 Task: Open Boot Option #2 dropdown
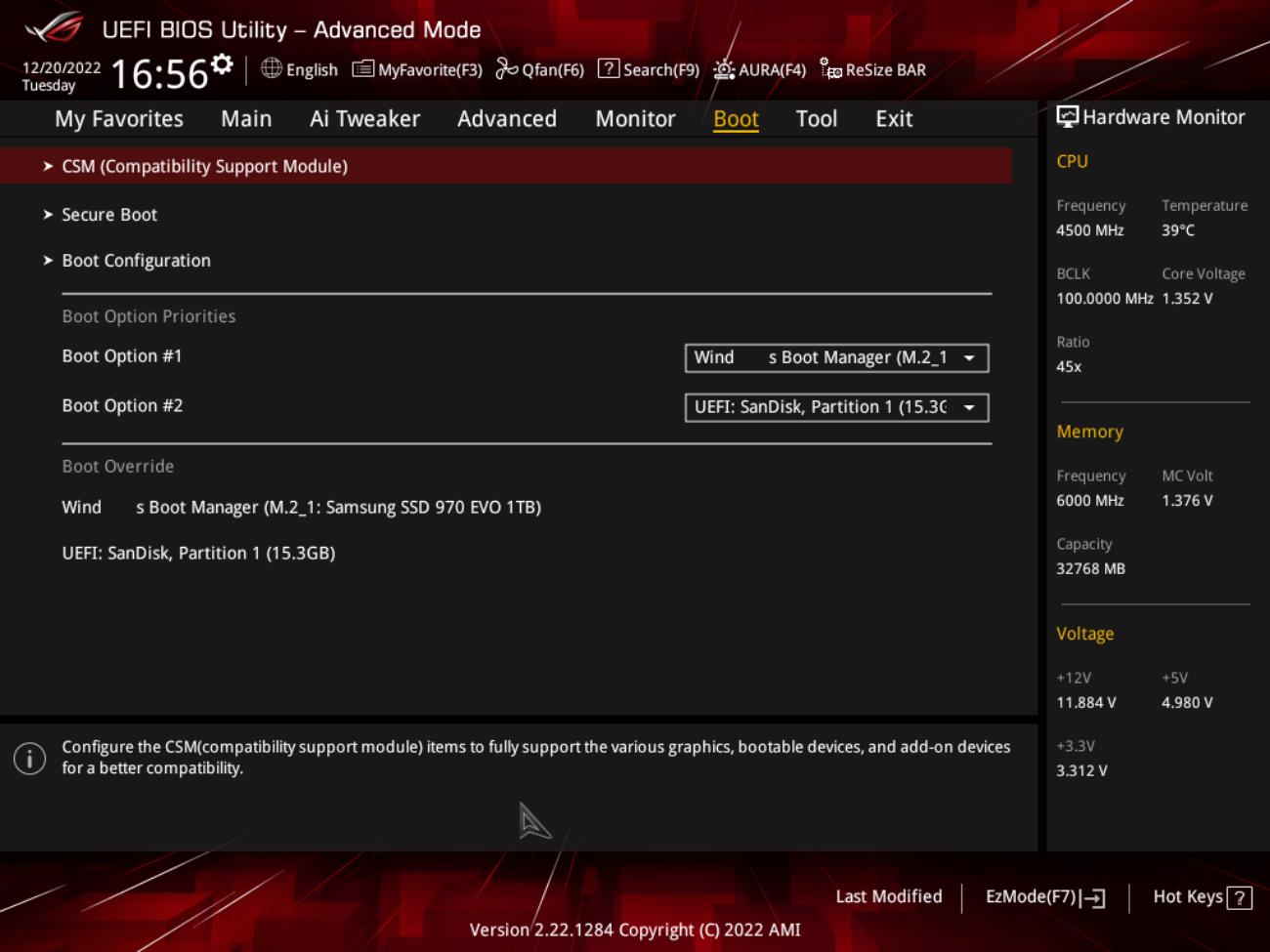tap(836, 407)
